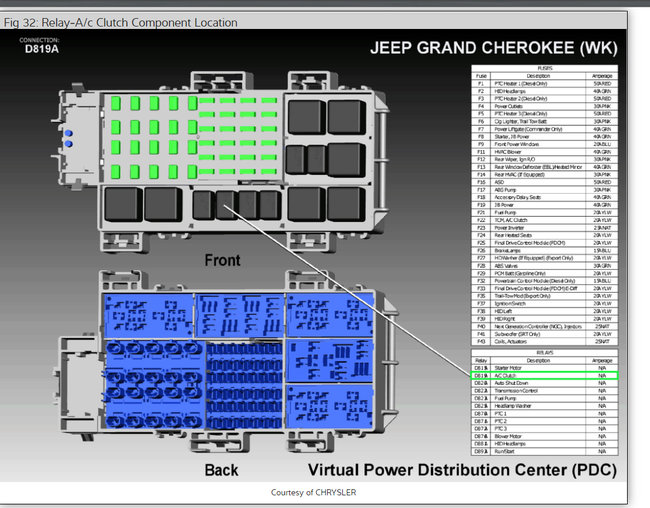Click the Virtual Power Distribution Center text
650x508 pixels.
pyautogui.click(x=462, y=470)
